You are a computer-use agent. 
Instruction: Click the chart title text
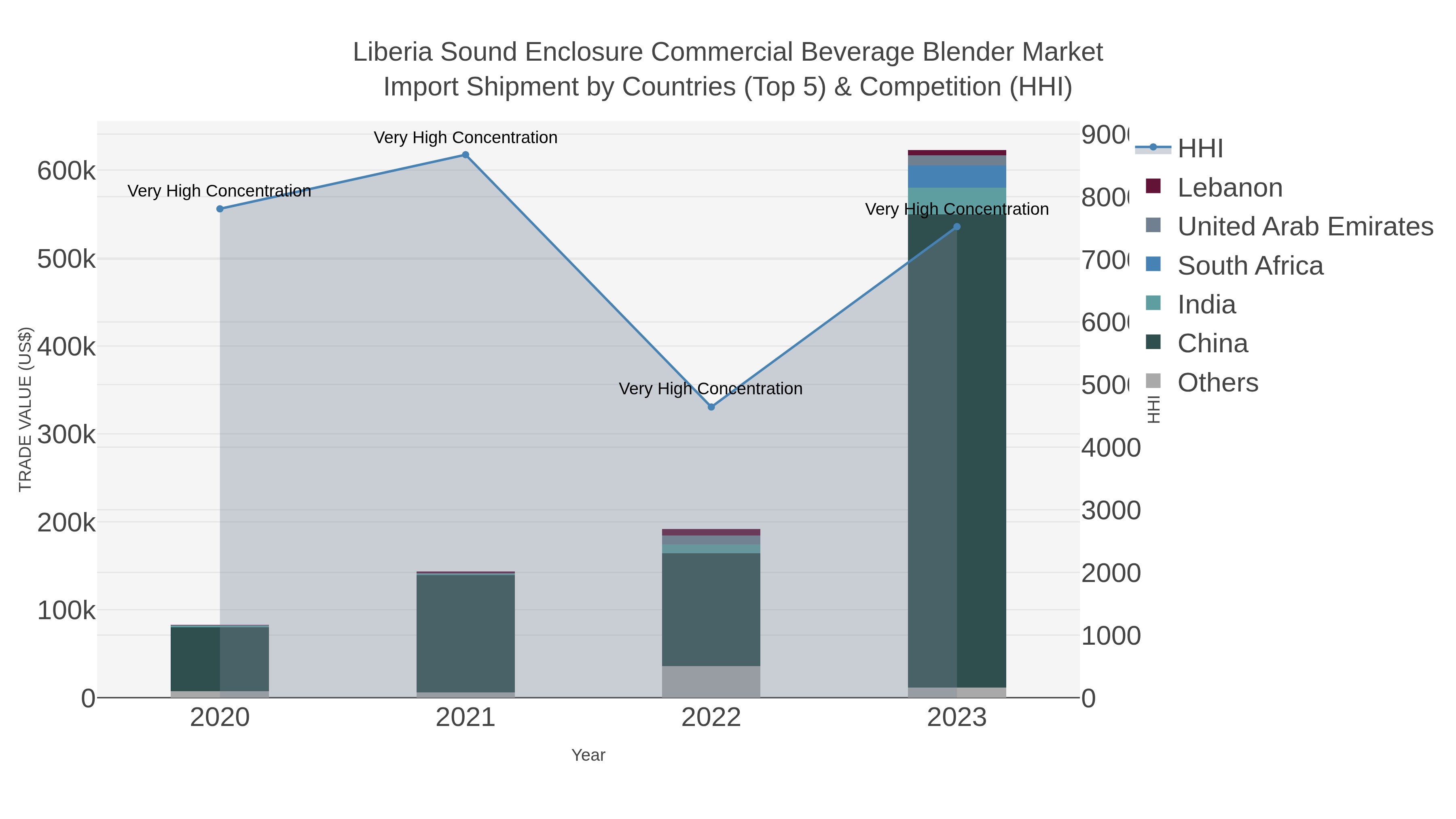(728, 69)
